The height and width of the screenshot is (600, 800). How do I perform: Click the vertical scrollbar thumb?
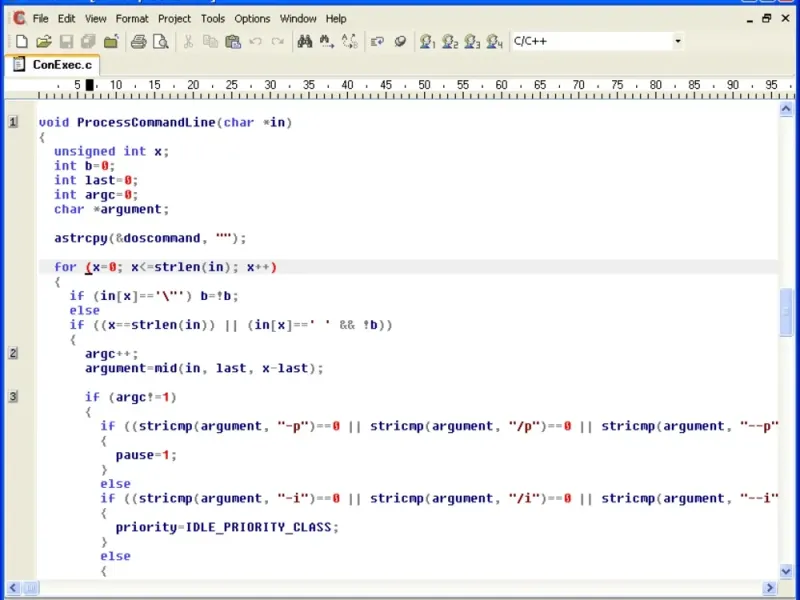787,312
